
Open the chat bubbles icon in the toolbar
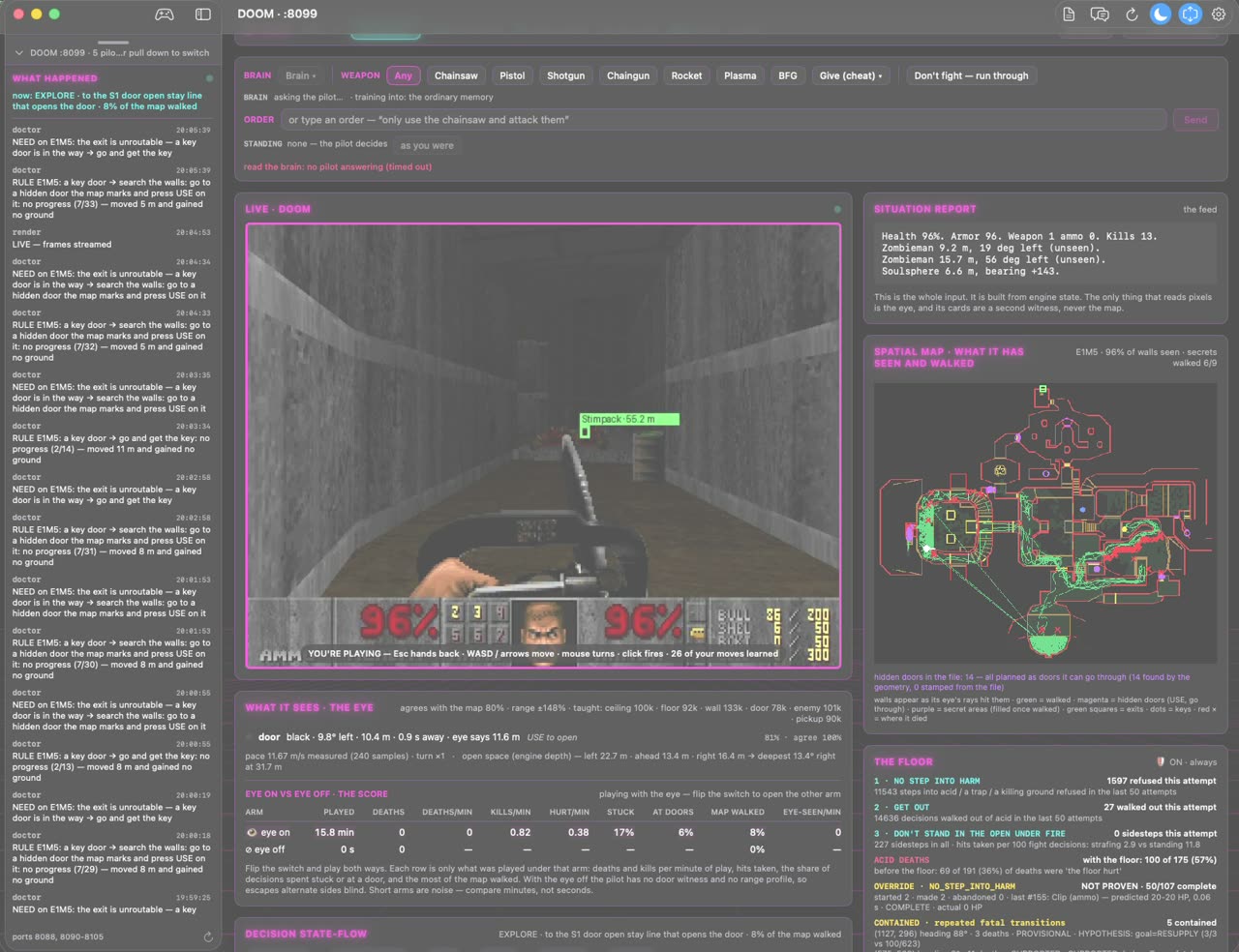coord(1100,15)
